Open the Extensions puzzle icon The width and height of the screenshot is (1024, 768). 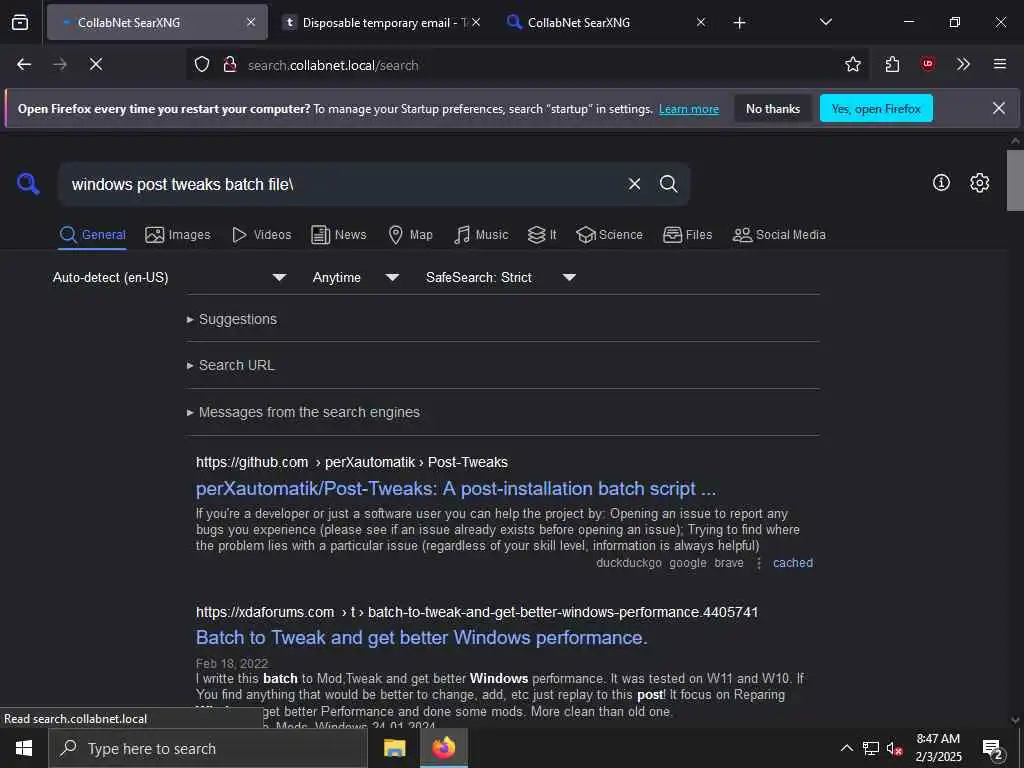click(x=892, y=64)
